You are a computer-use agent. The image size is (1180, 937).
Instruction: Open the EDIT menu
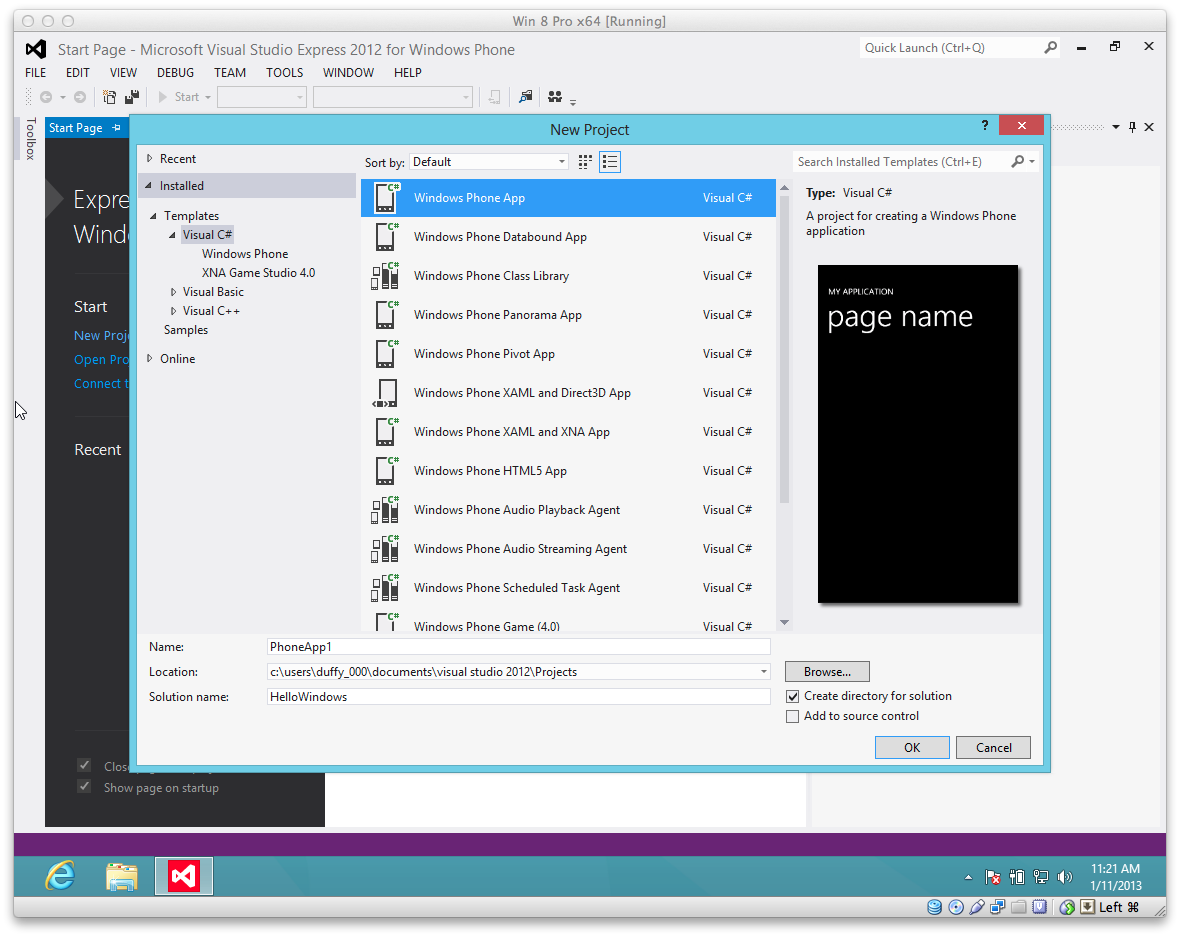point(78,73)
